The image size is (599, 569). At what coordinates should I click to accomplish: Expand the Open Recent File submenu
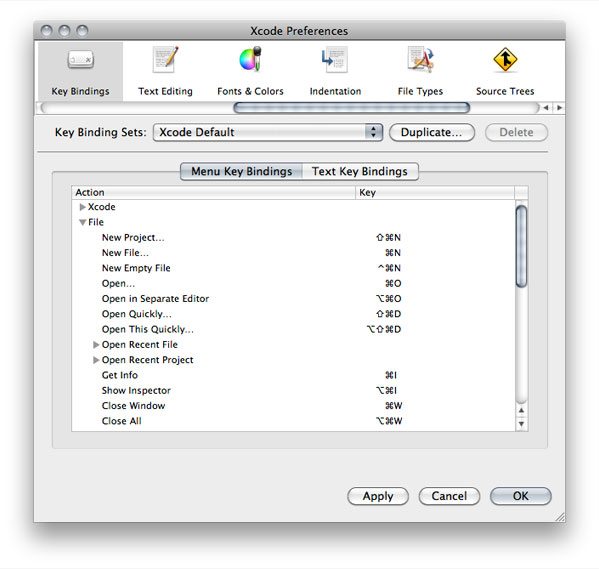96,345
